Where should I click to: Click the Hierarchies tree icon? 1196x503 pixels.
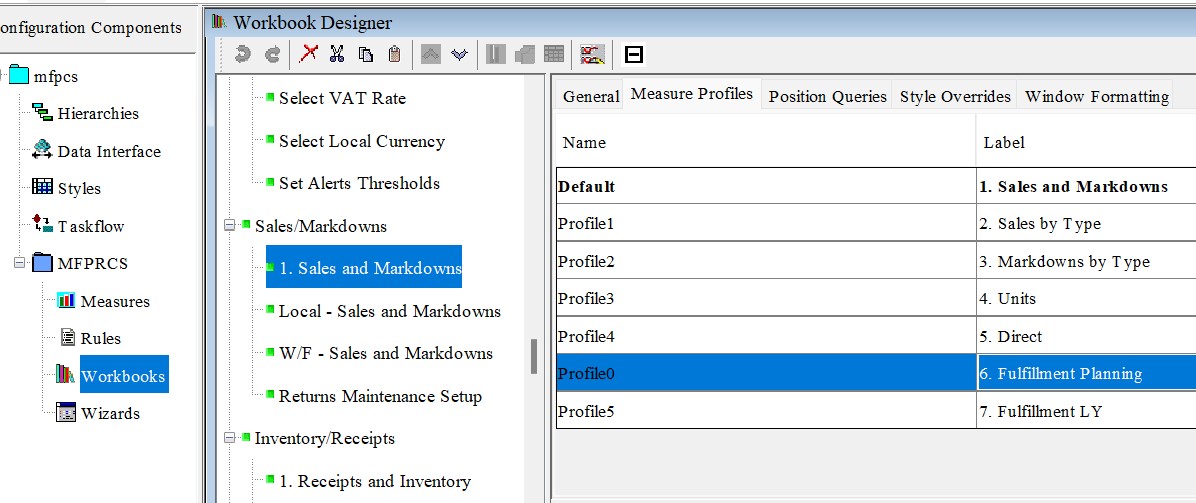coord(42,113)
